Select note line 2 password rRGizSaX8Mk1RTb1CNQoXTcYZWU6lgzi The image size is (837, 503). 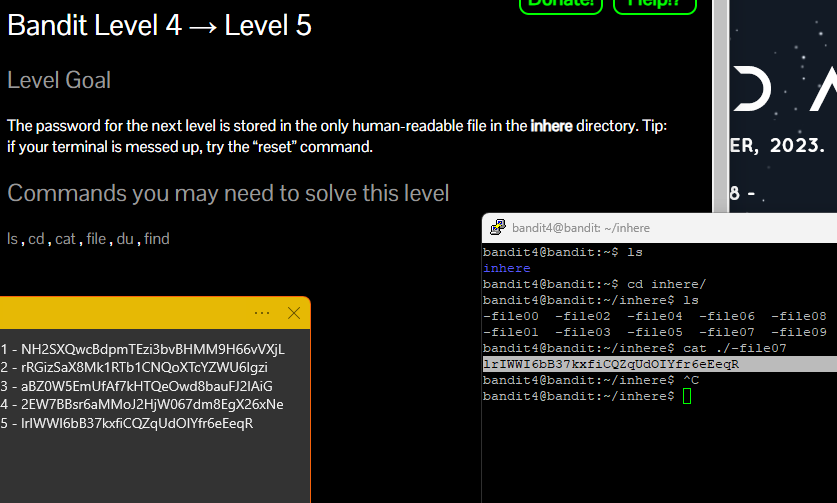(144, 367)
